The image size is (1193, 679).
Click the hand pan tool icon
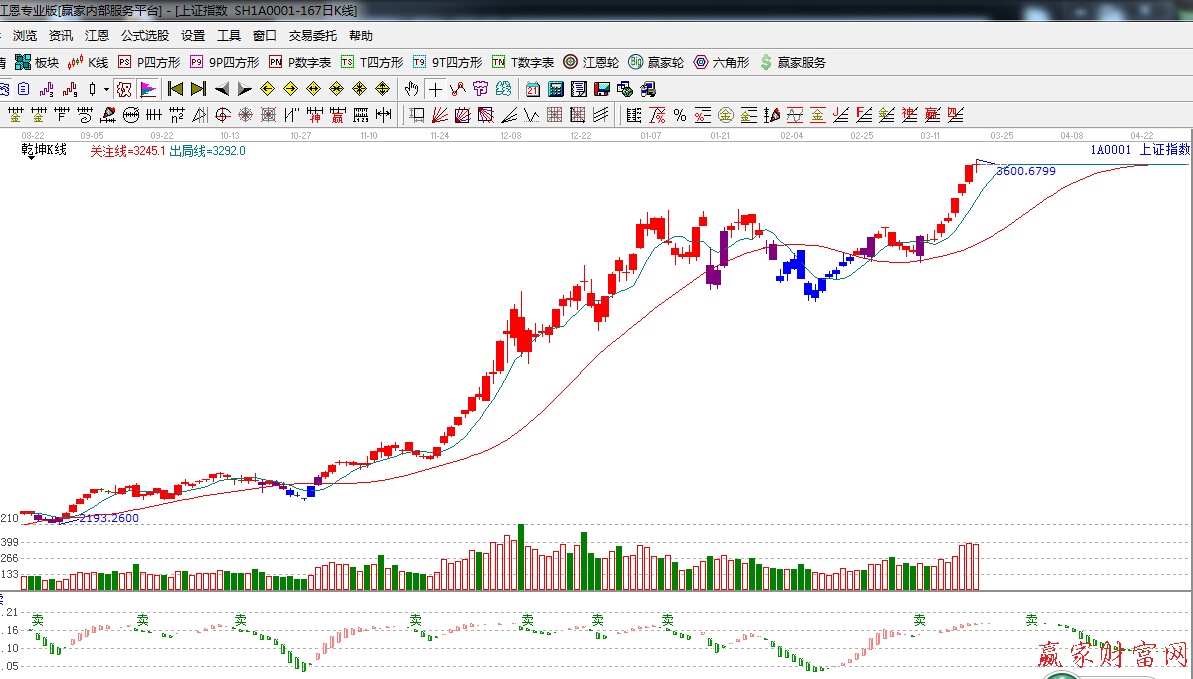[410, 89]
